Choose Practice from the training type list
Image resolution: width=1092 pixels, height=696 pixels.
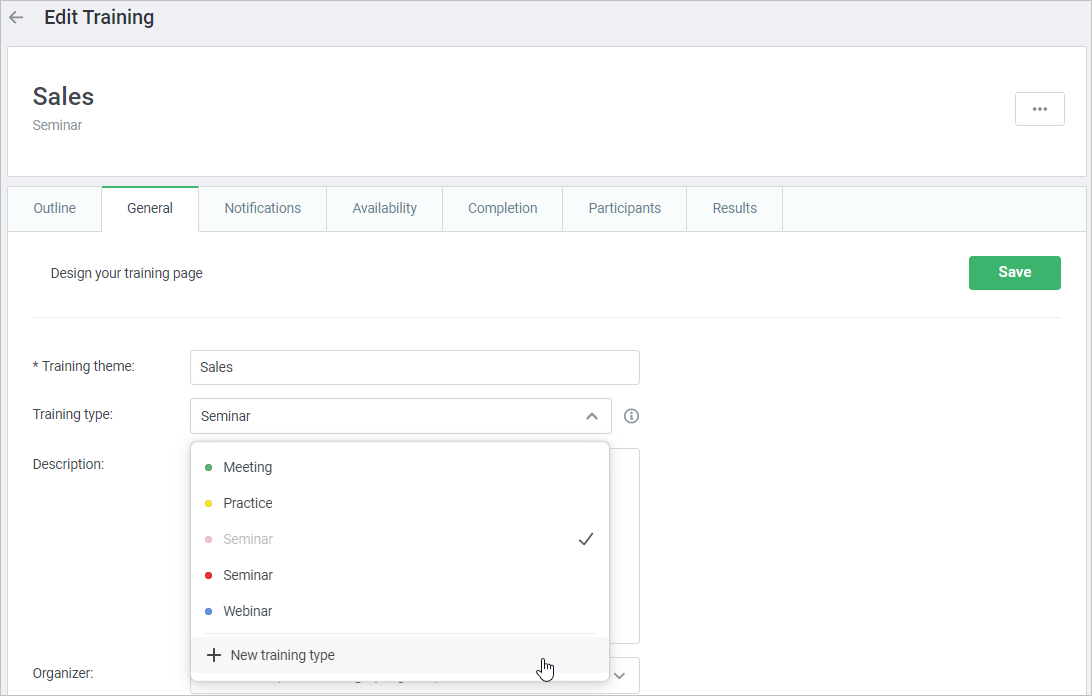[x=247, y=503]
